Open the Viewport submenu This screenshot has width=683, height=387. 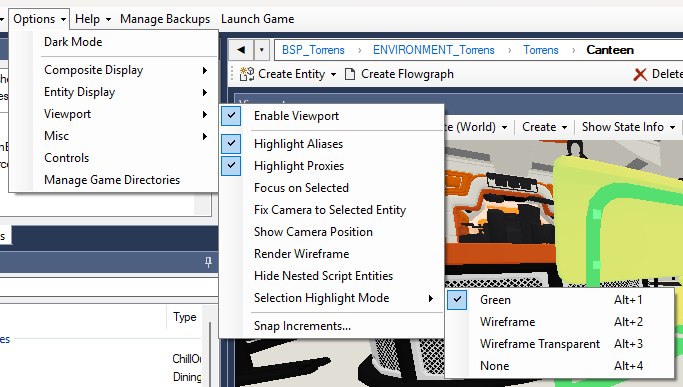113,114
